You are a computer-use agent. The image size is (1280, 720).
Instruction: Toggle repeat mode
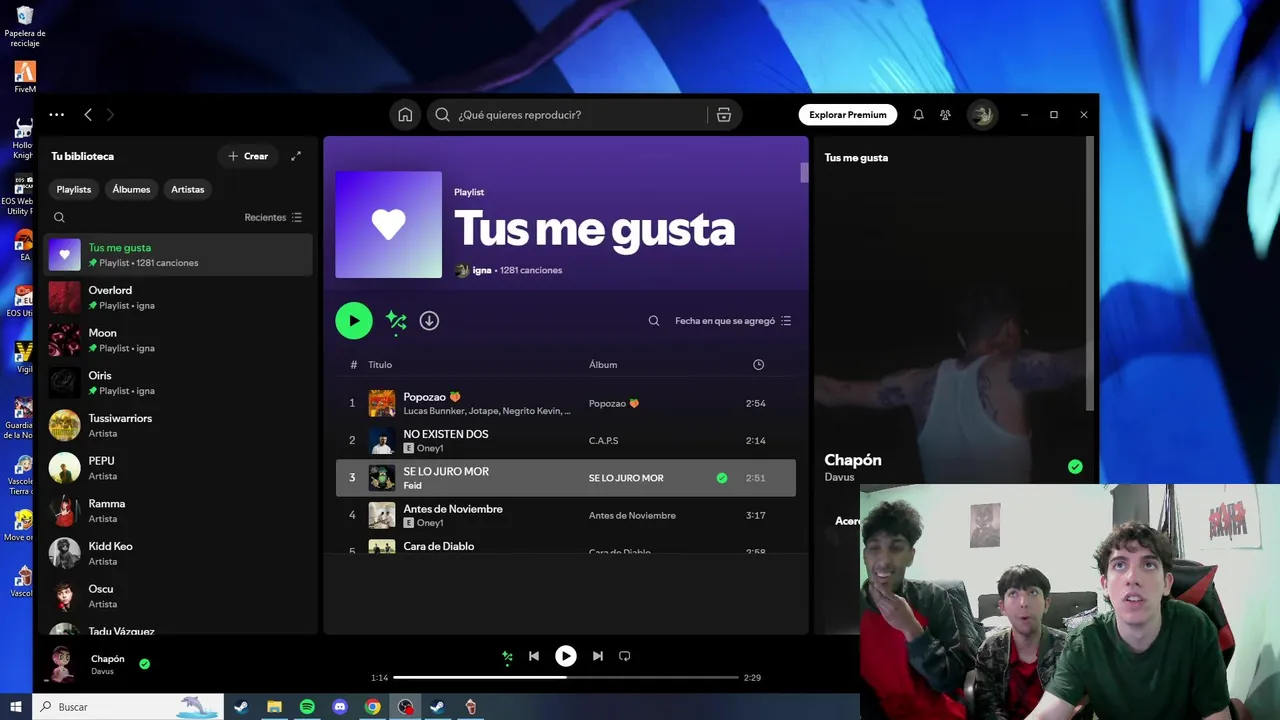[x=625, y=656]
